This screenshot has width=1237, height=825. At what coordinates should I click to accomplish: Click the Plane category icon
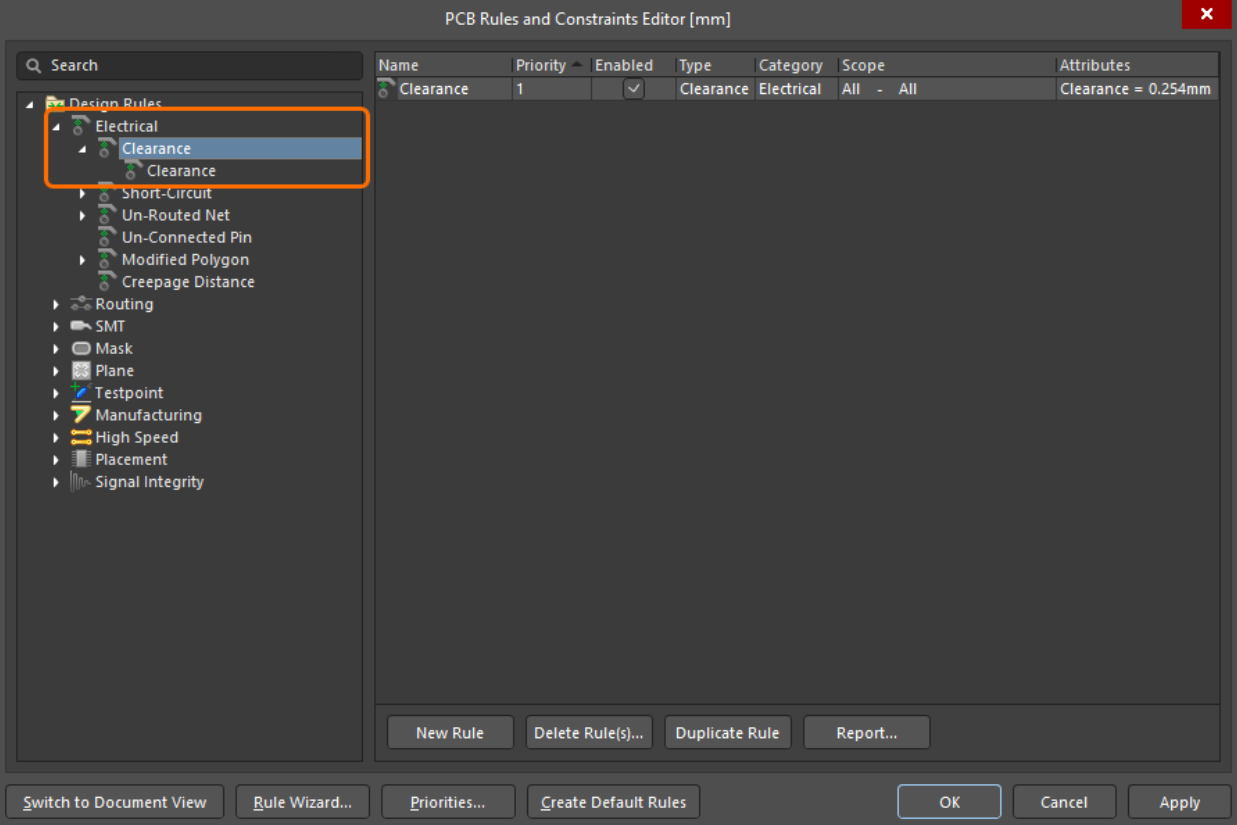point(81,371)
